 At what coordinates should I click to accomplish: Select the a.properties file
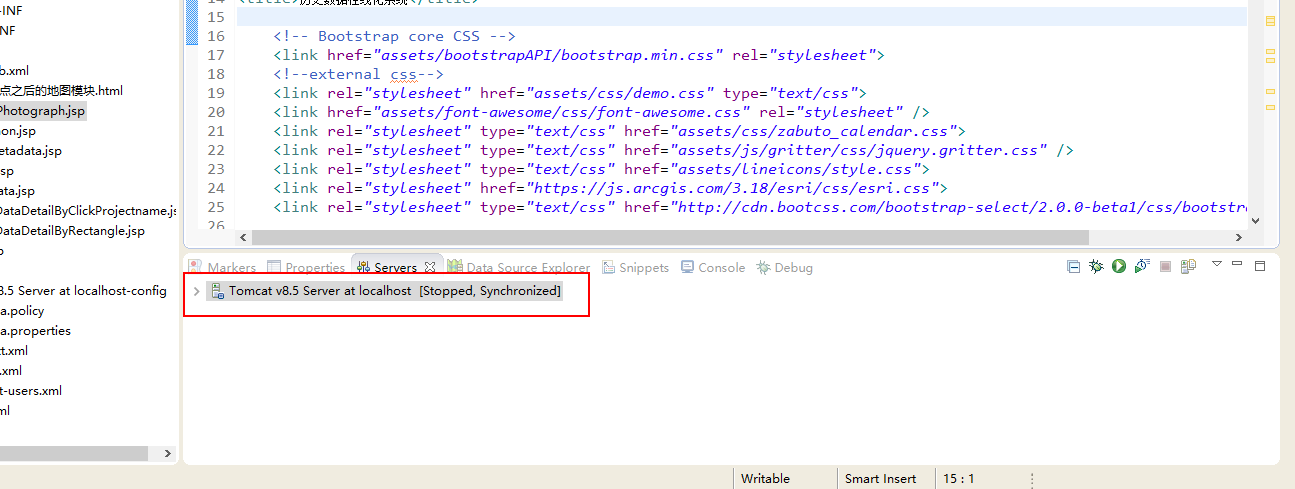[x=35, y=331]
